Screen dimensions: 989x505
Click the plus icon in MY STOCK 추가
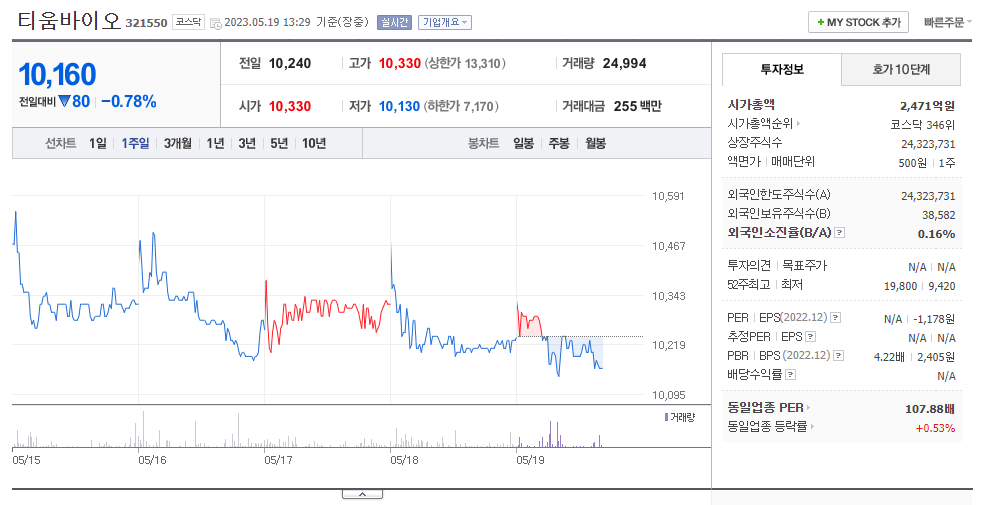821,22
